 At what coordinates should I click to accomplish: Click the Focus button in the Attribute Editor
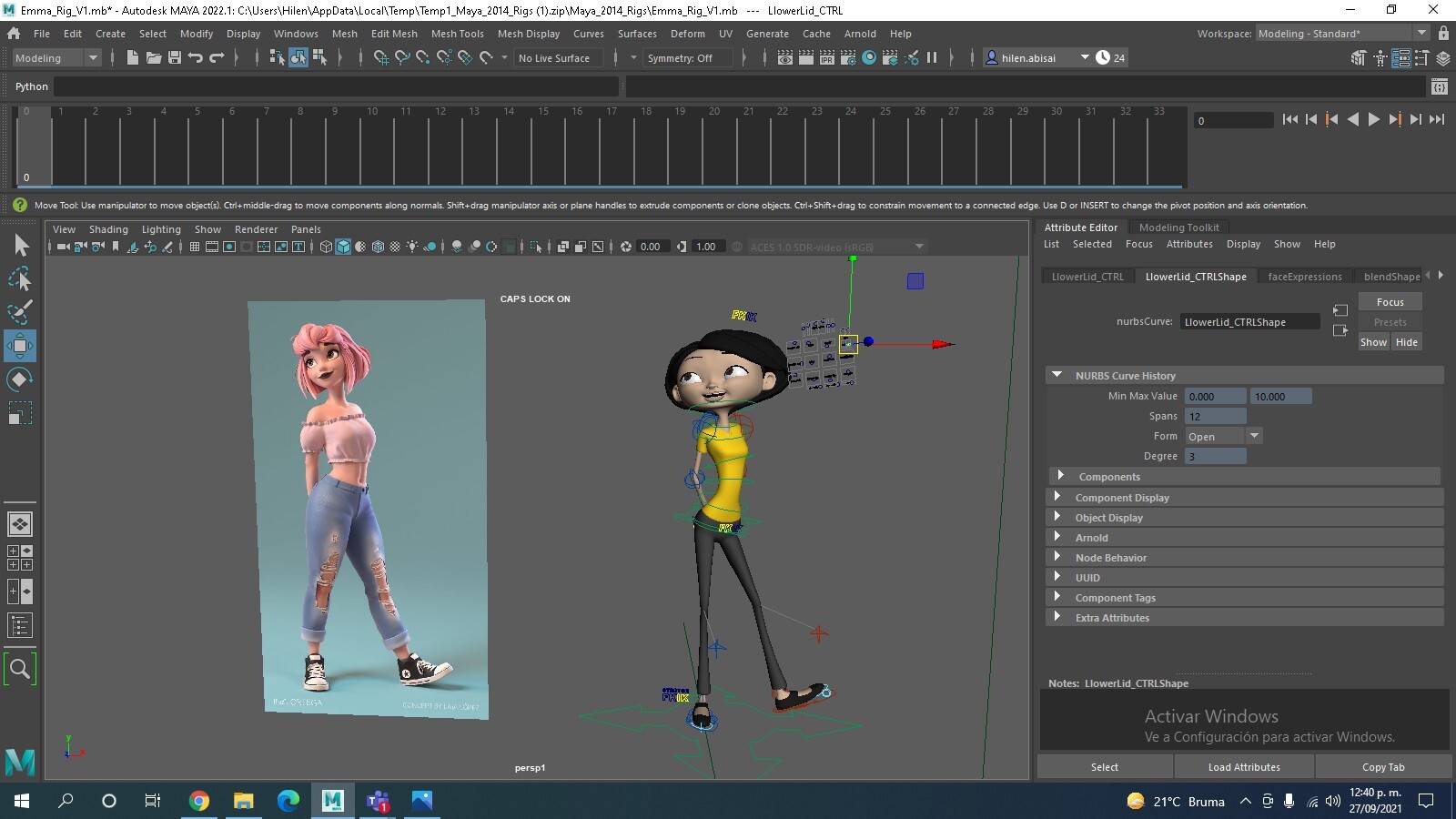pos(1389,301)
